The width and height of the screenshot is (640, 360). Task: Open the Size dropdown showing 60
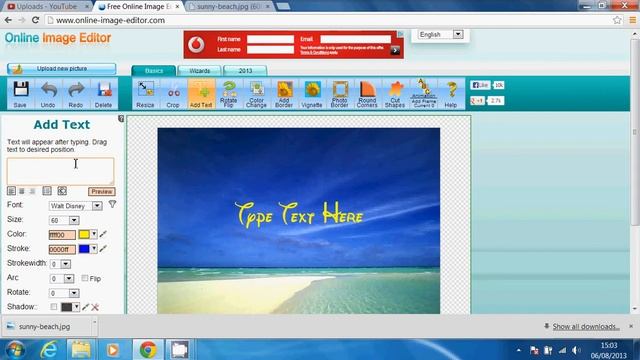click(64, 220)
